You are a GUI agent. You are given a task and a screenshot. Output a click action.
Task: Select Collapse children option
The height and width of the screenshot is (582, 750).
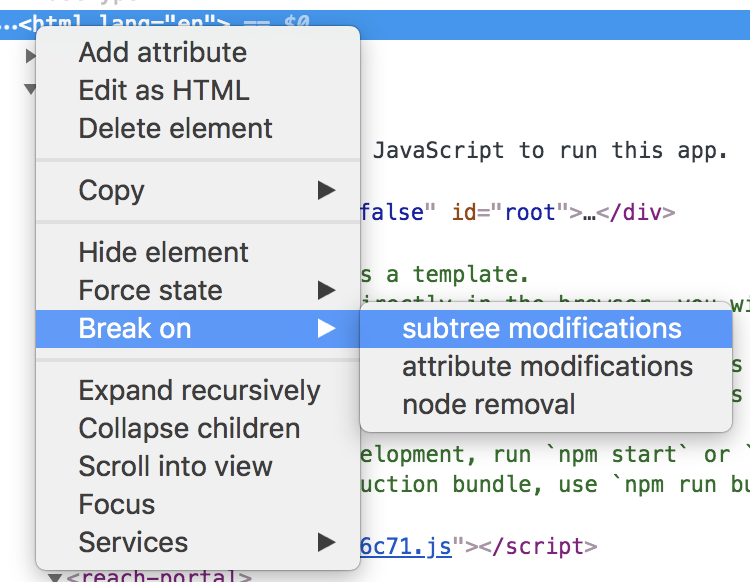click(198, 428)
